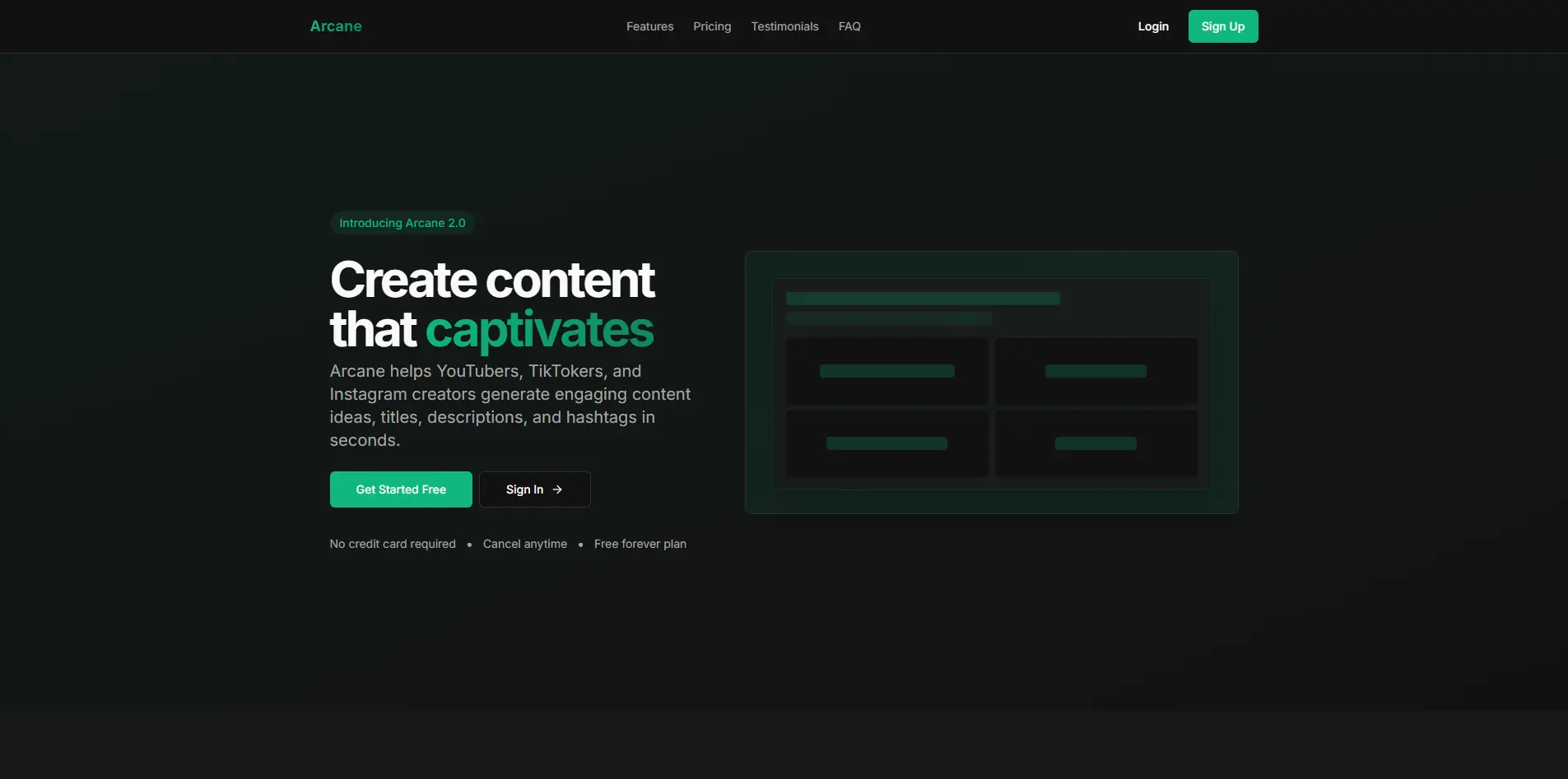Click the 'Free forever plan' text
This screenshot has height=779, width=1568.
pos(640,544)
